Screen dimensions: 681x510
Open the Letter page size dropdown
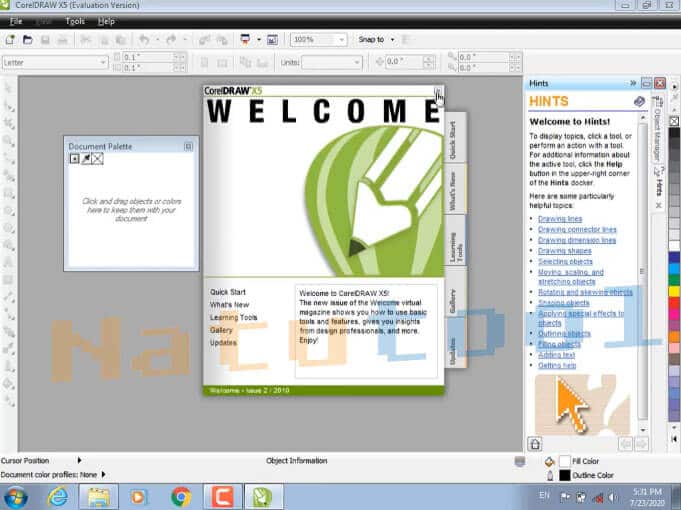pyautogui.click(x=102, y=62)
